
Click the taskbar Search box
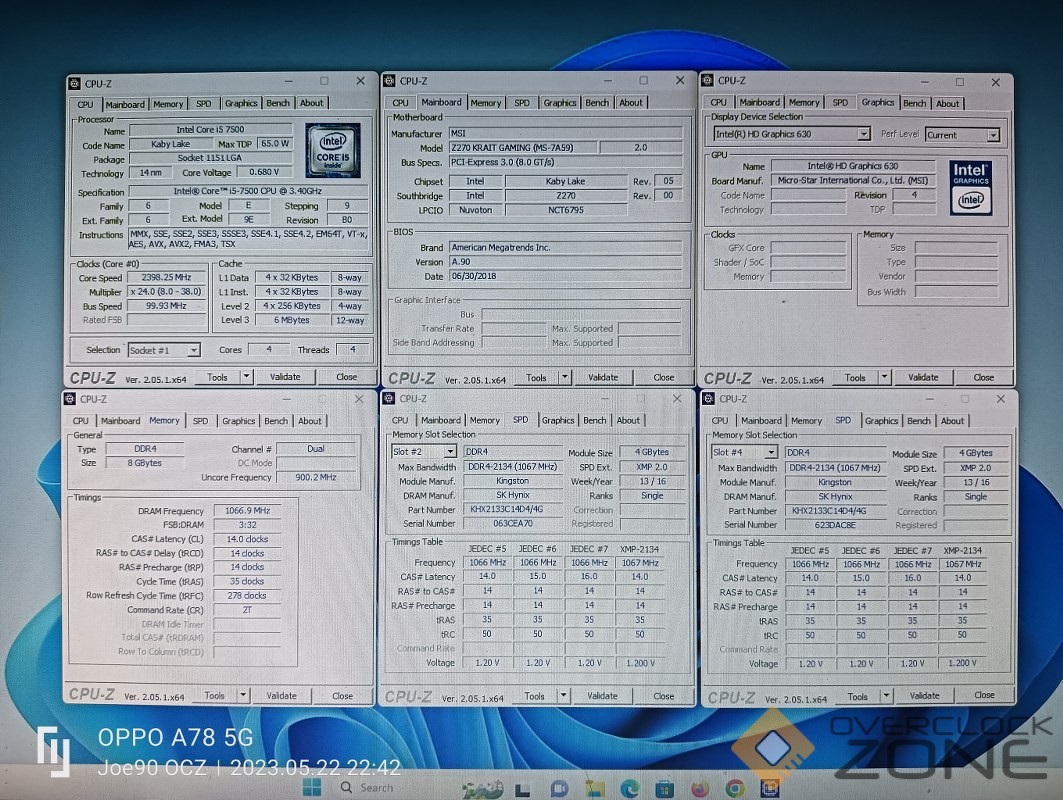(x=368, y=787)
